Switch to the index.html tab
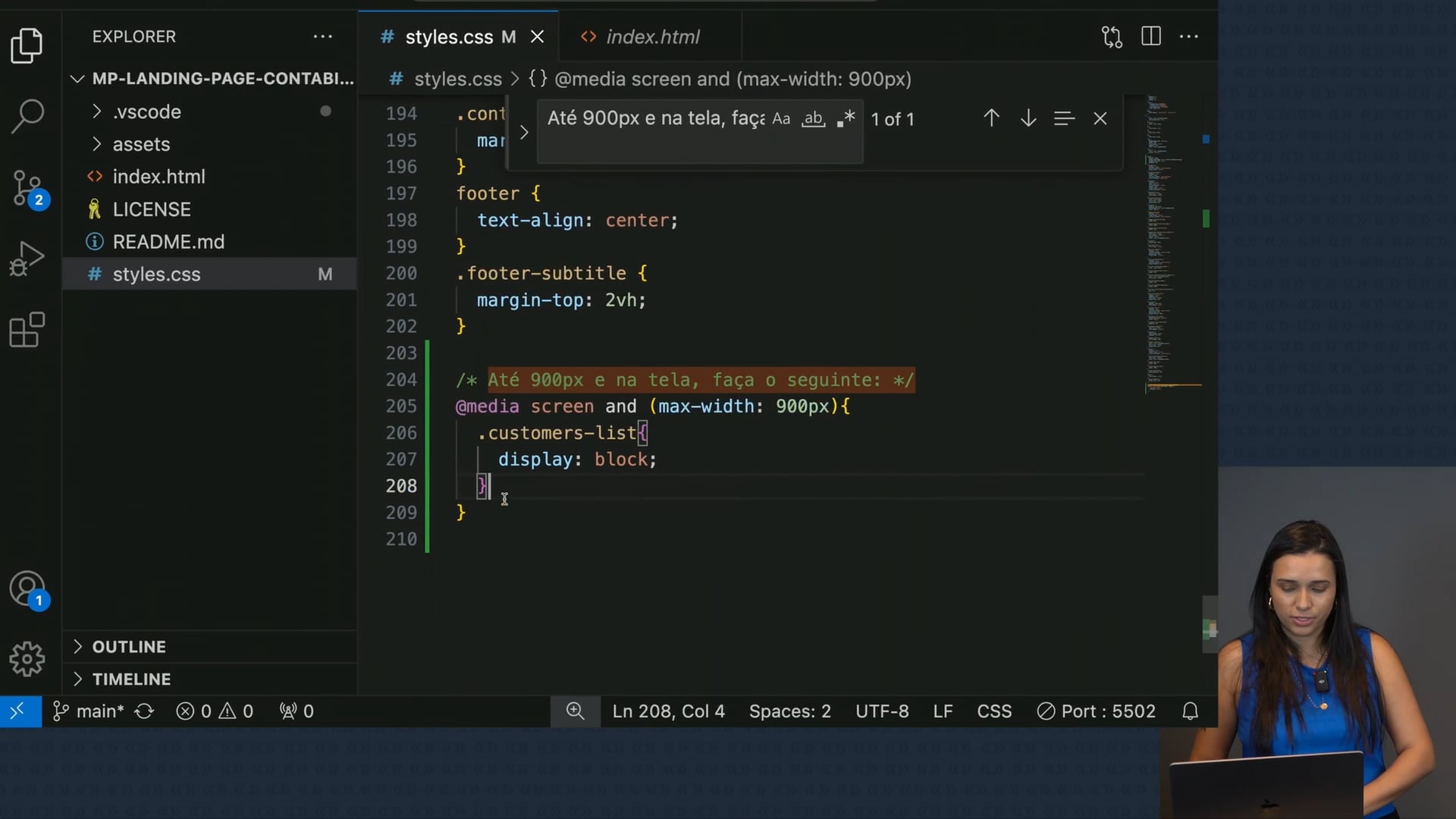The image size is (1456, 819). point(652,36)
